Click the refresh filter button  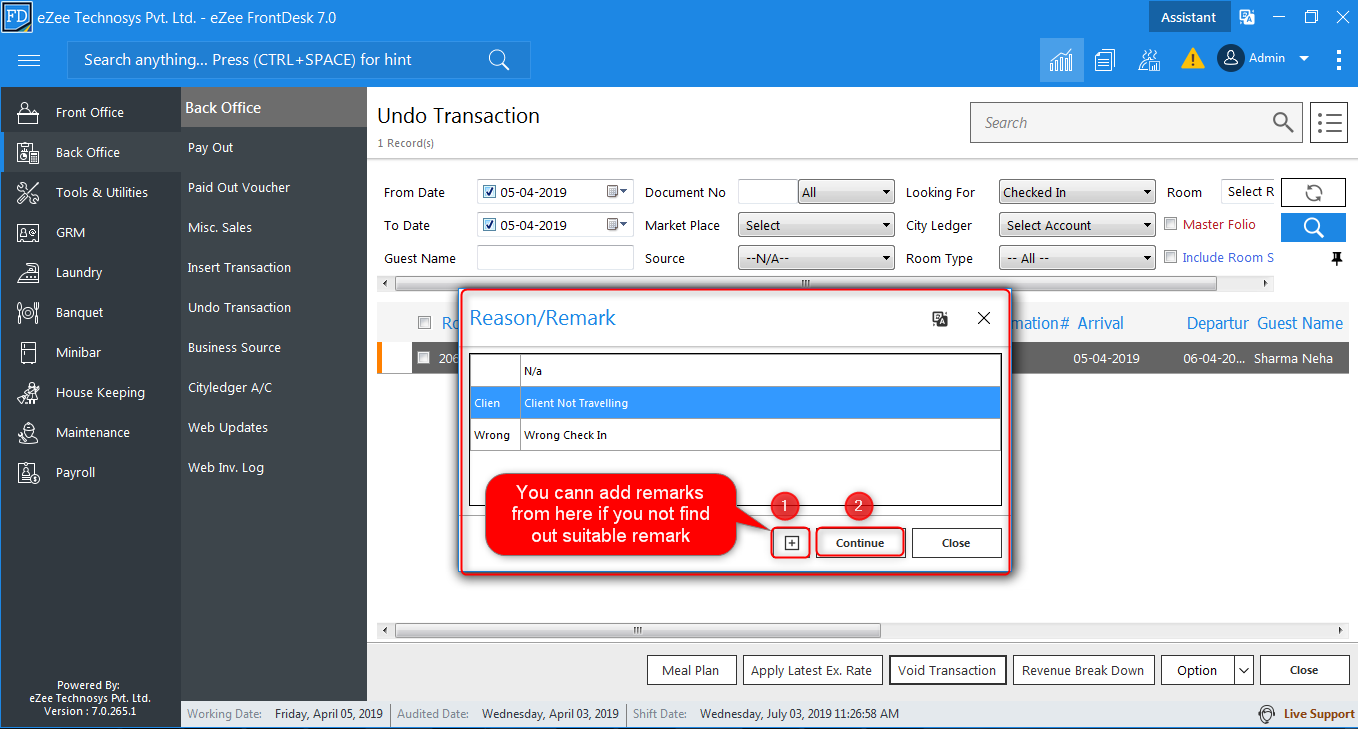pos(1313,193)
